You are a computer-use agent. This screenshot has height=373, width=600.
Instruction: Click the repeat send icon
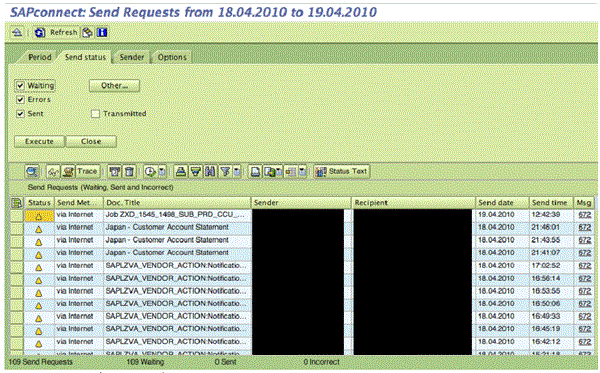pos(114,172)
